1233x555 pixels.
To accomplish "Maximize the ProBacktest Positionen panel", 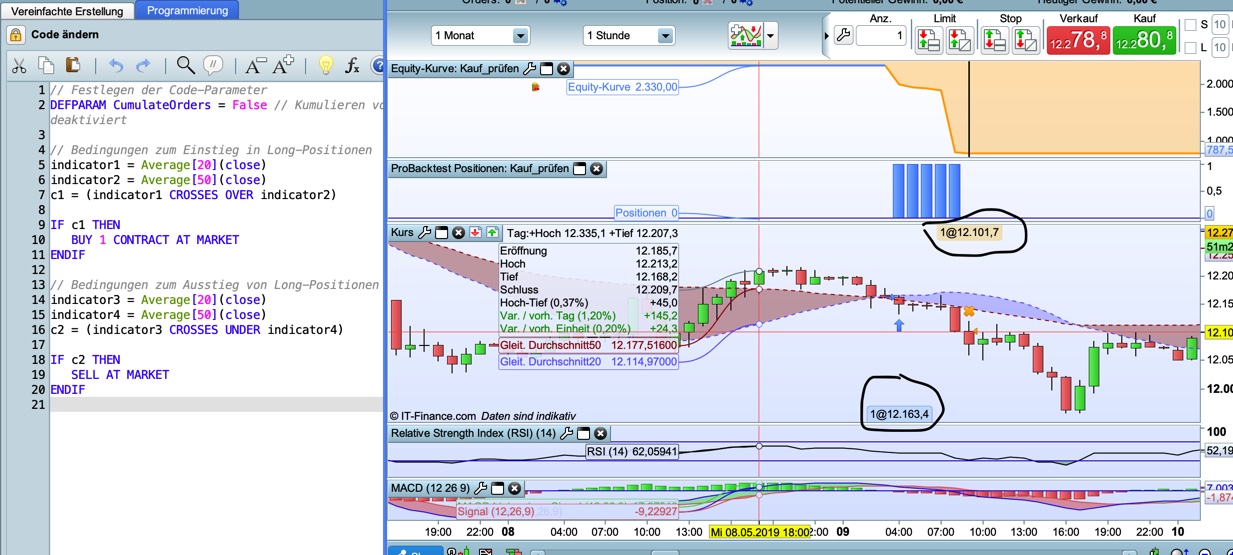I will tap(579, 169).
